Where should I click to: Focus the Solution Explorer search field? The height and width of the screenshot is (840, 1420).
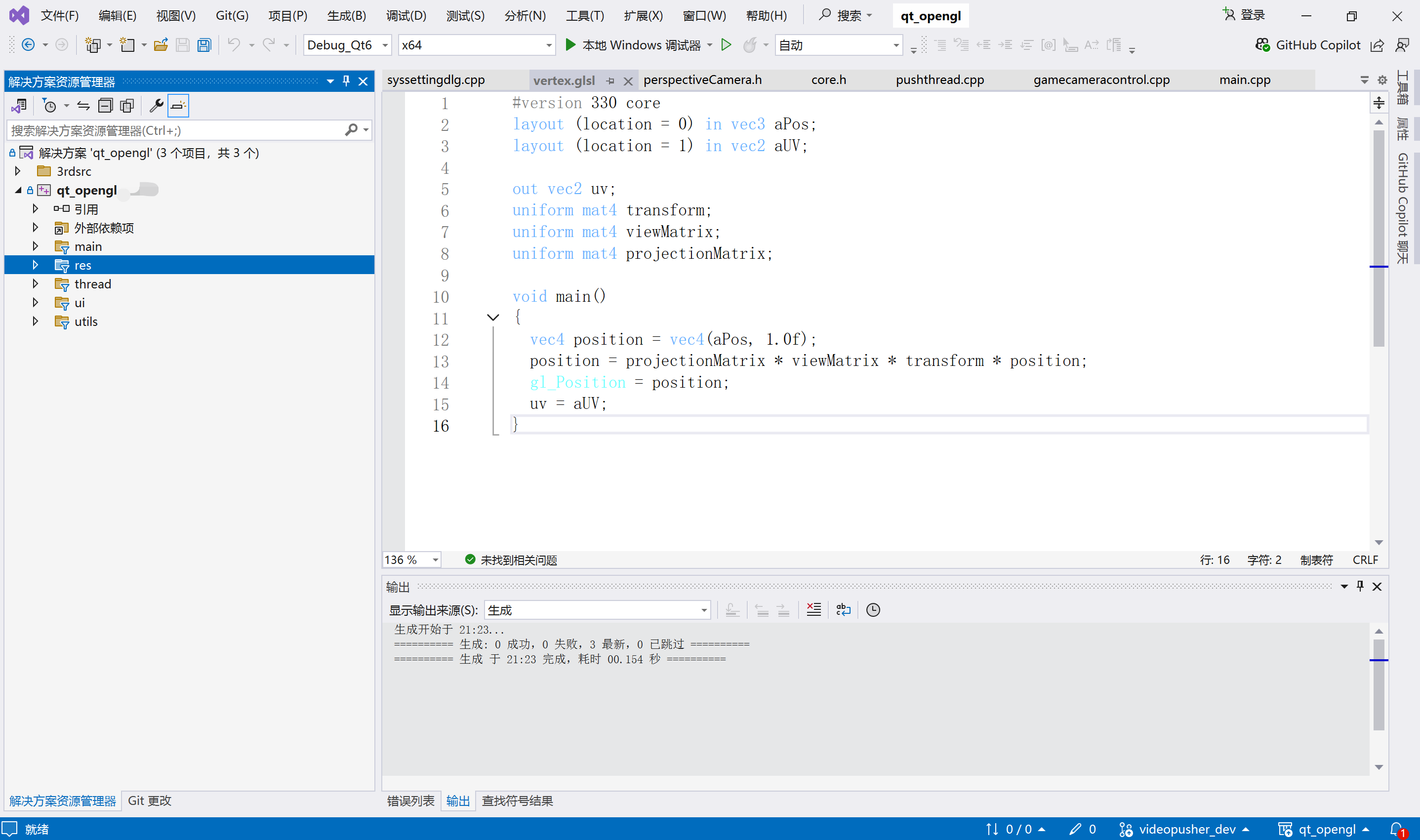coord(175,131)
